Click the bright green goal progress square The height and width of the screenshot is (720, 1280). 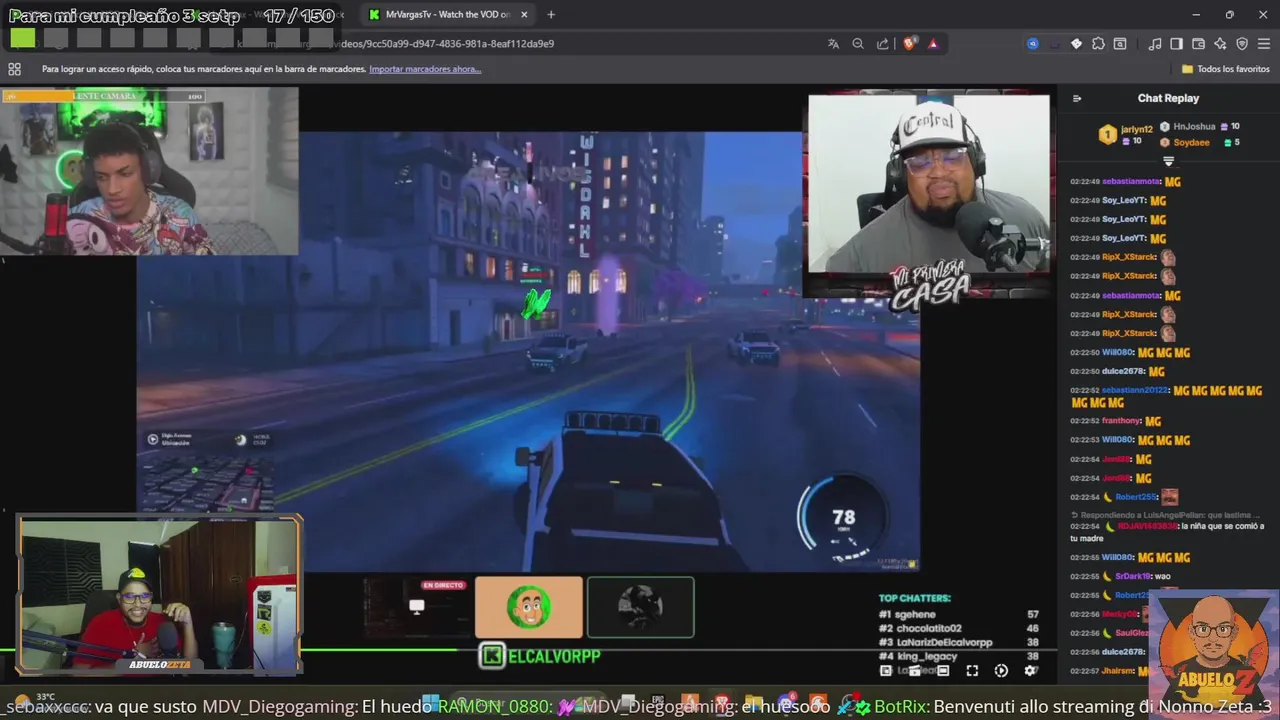tap(23, 39)
